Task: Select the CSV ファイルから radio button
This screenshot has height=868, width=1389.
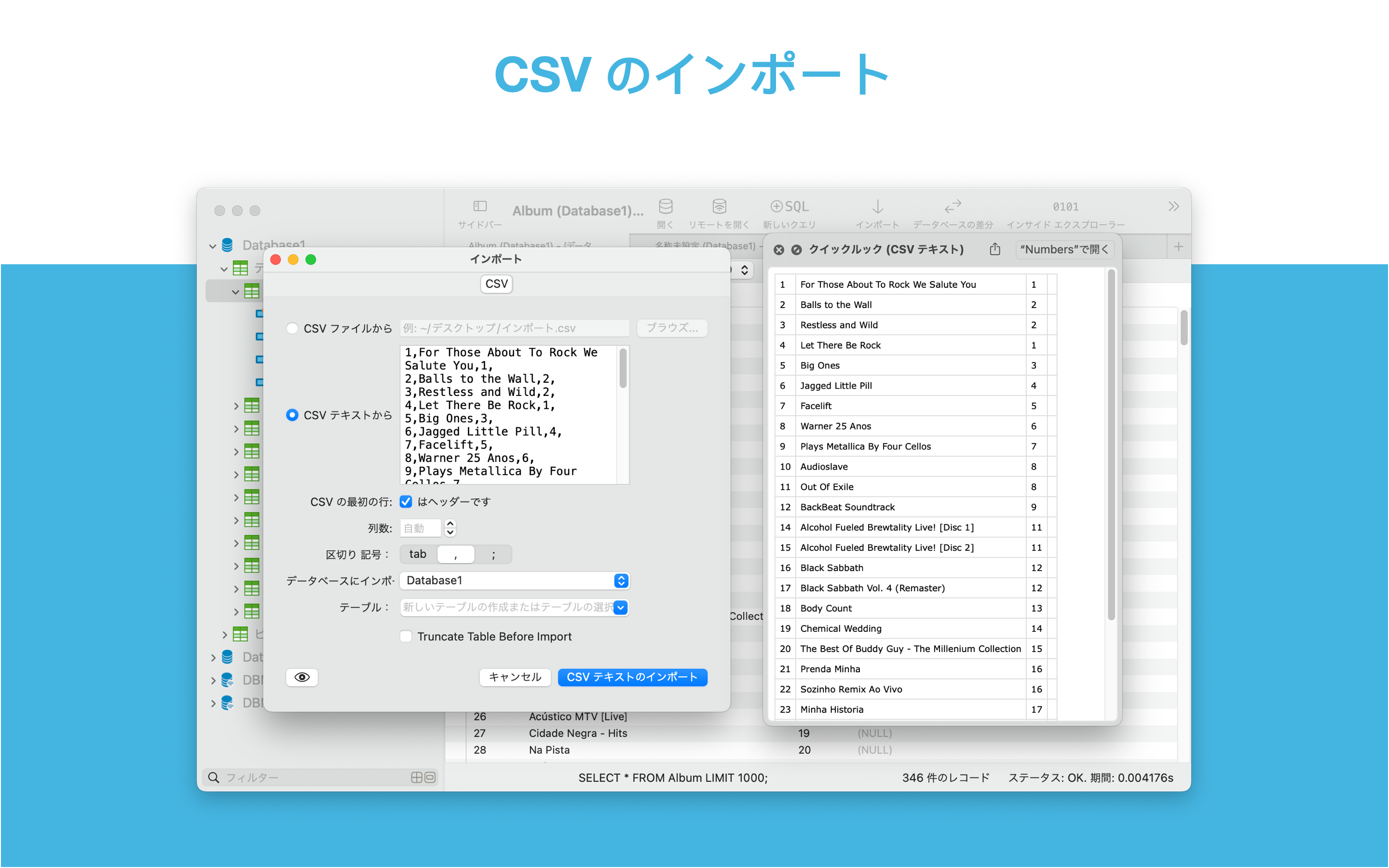Action: tap(292, 328)
